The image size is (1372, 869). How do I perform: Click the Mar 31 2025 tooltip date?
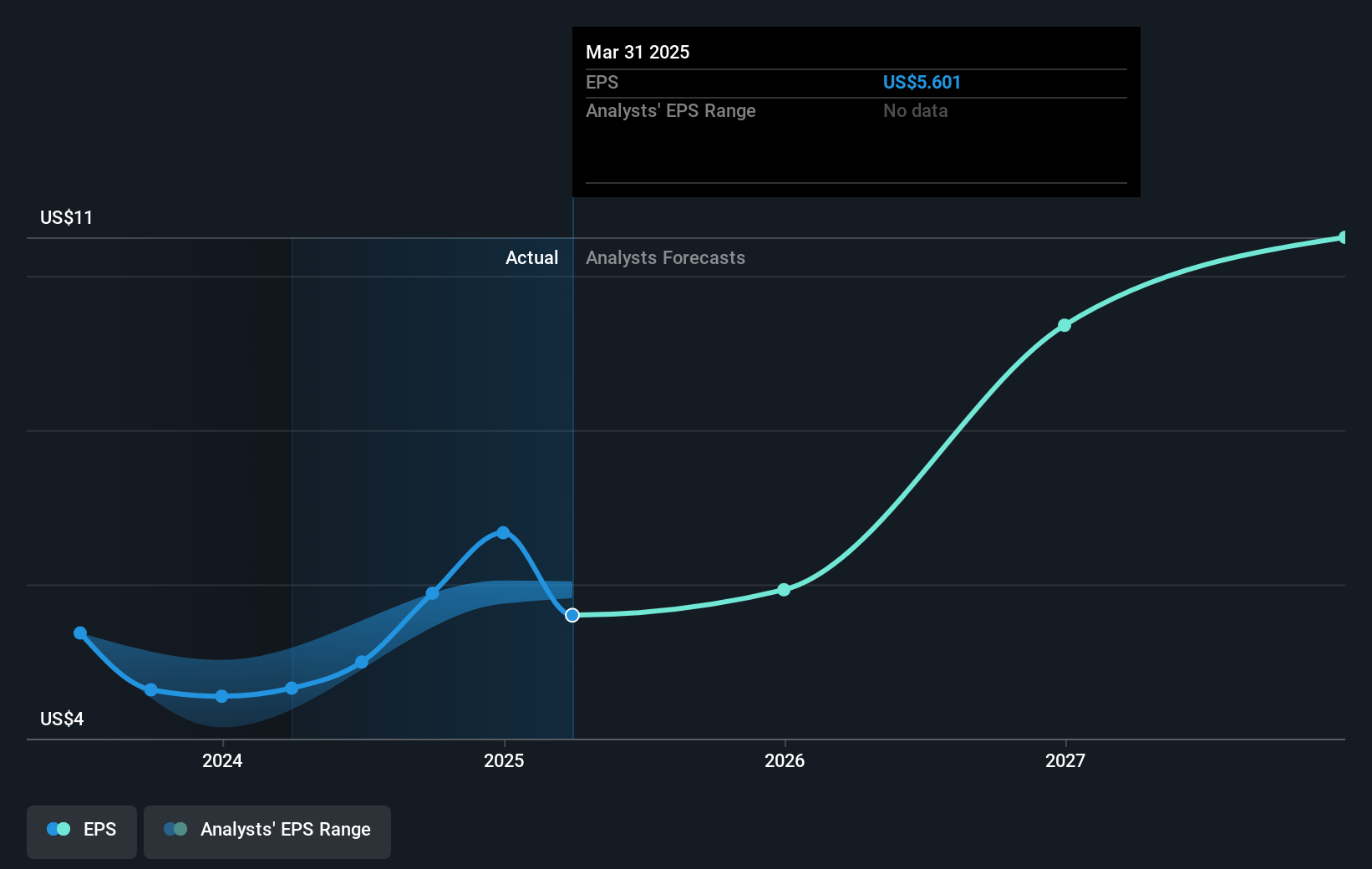638,52
